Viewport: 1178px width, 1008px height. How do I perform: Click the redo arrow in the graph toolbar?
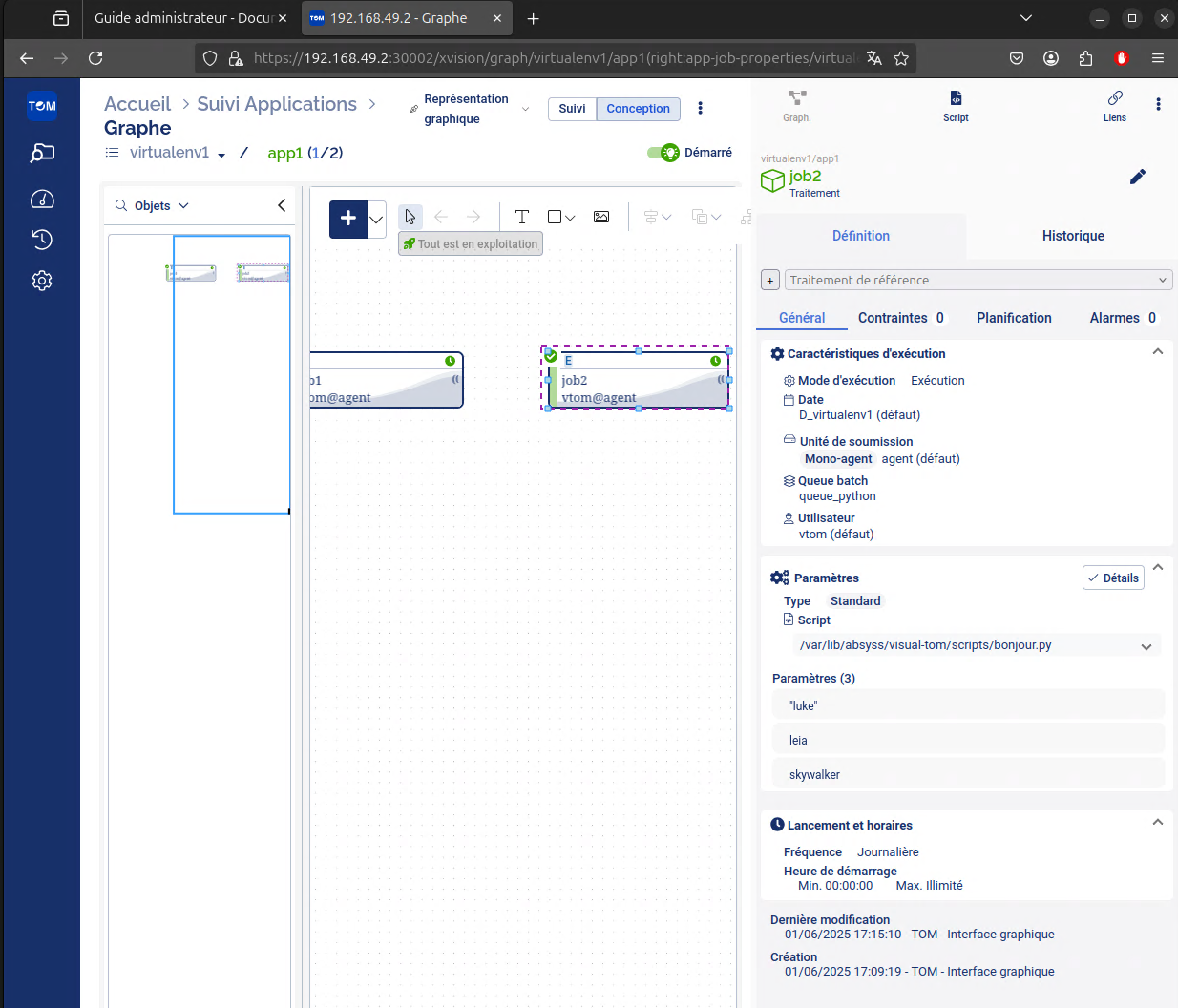pyautogui.click(x=473, y=217)
